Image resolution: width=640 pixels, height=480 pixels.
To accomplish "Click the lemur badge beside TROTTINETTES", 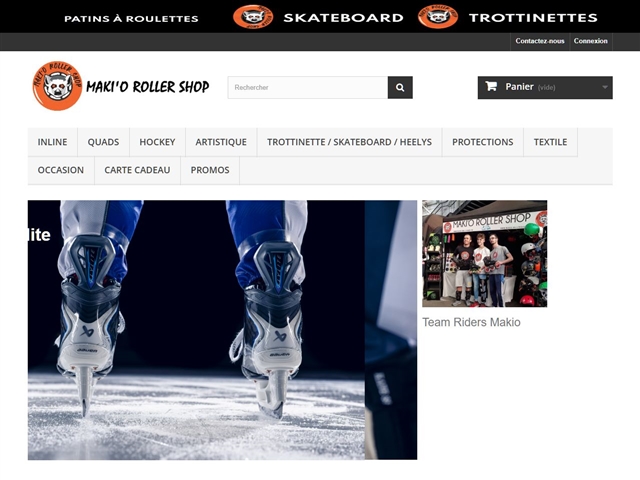I will [x=438, y=17].
